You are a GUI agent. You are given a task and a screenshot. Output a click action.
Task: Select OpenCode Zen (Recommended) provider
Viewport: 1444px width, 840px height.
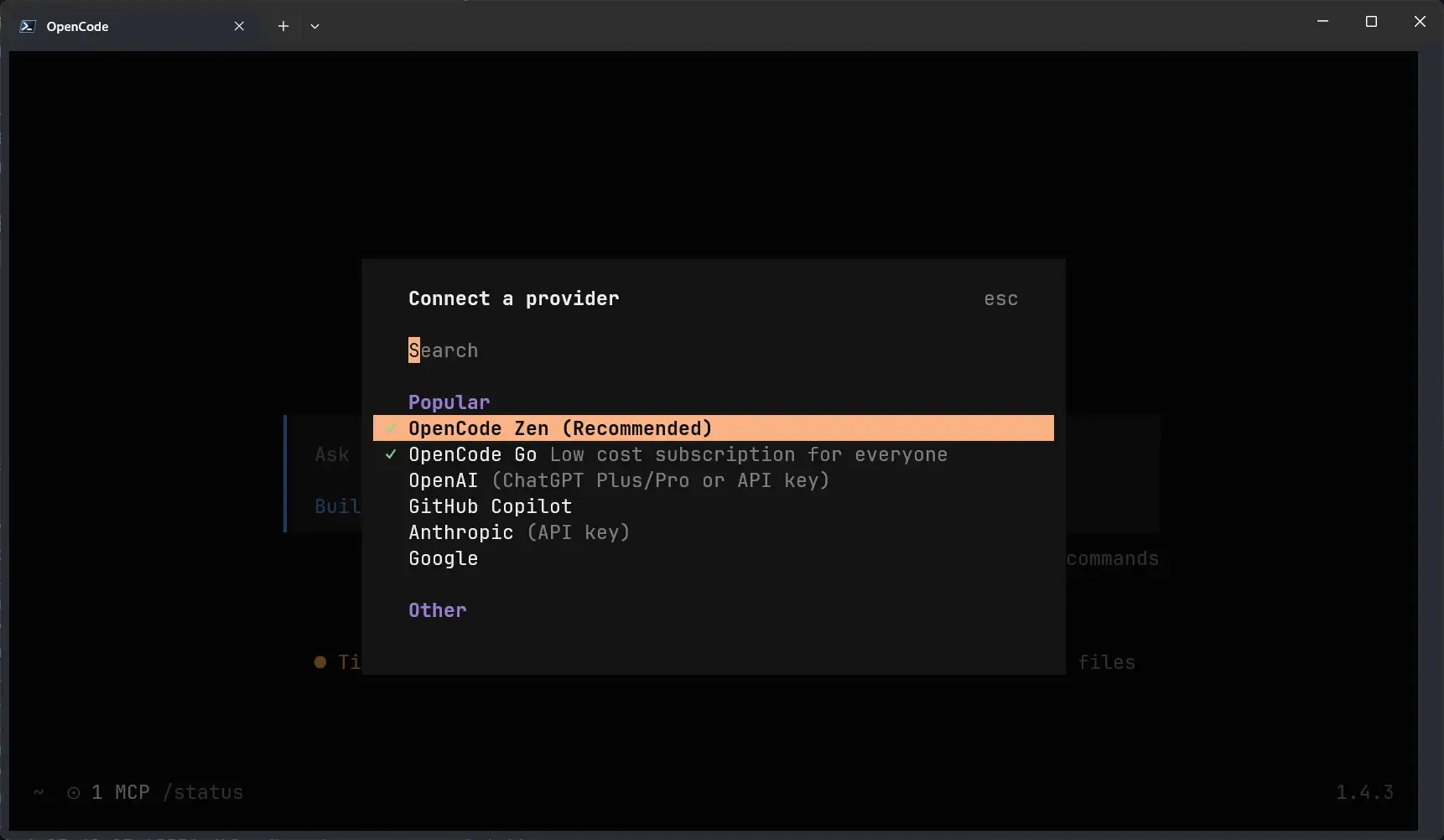(714, 428)
